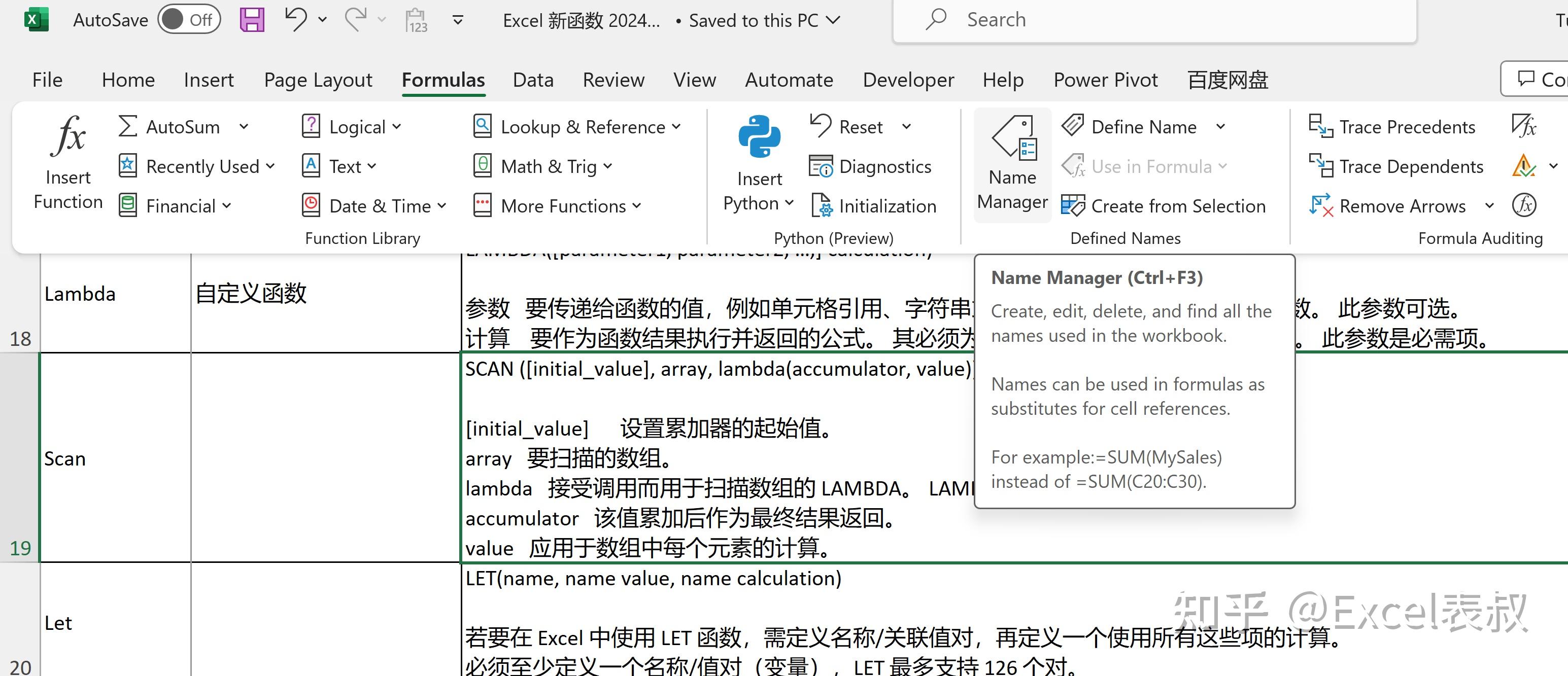Image resolution: width=1568 pixels, height=676 pixels.
Task: Open the Insert Function dialog
Action: click(67, 159)
